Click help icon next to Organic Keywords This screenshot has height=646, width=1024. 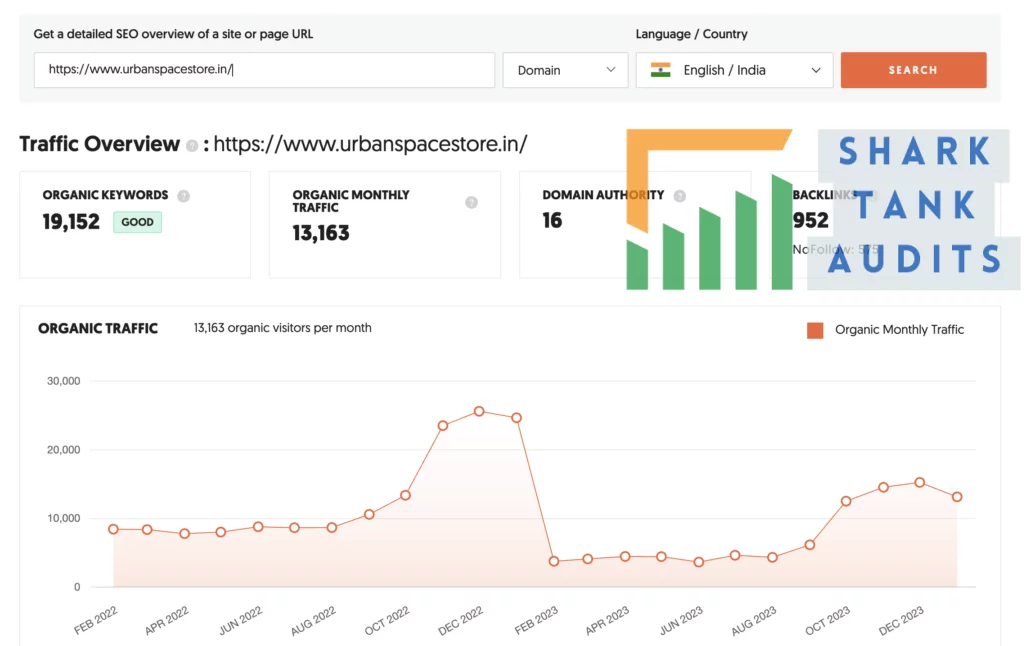coord(184,196)
